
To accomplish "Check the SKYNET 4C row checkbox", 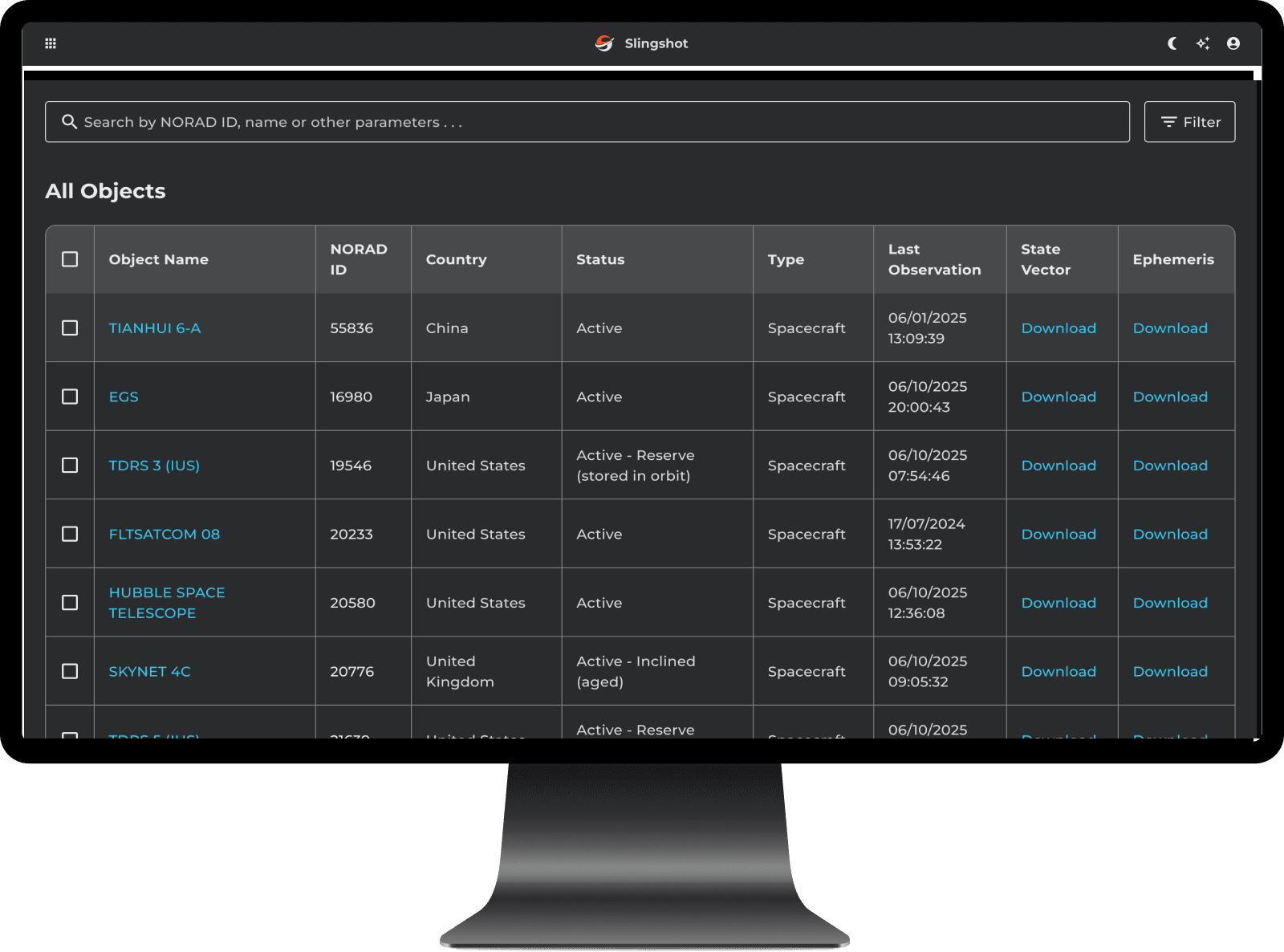I will [x=70, y=671].
